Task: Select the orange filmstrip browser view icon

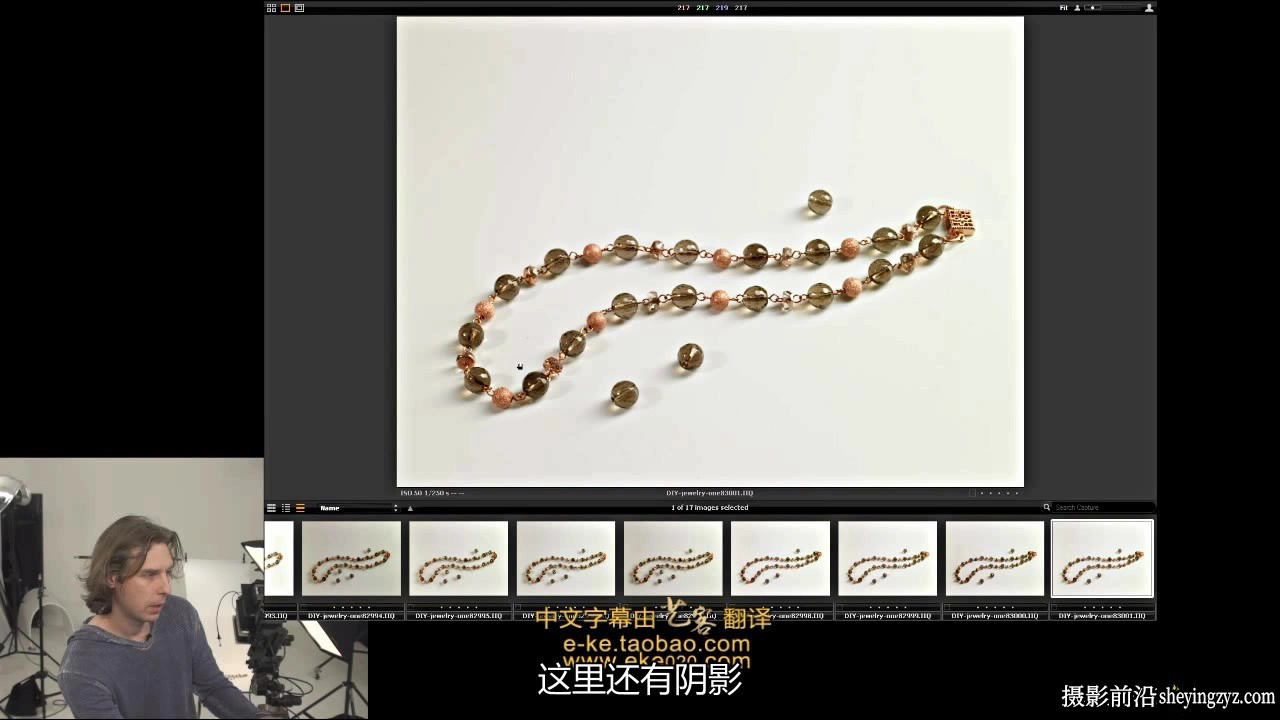Action: (300, 508)
